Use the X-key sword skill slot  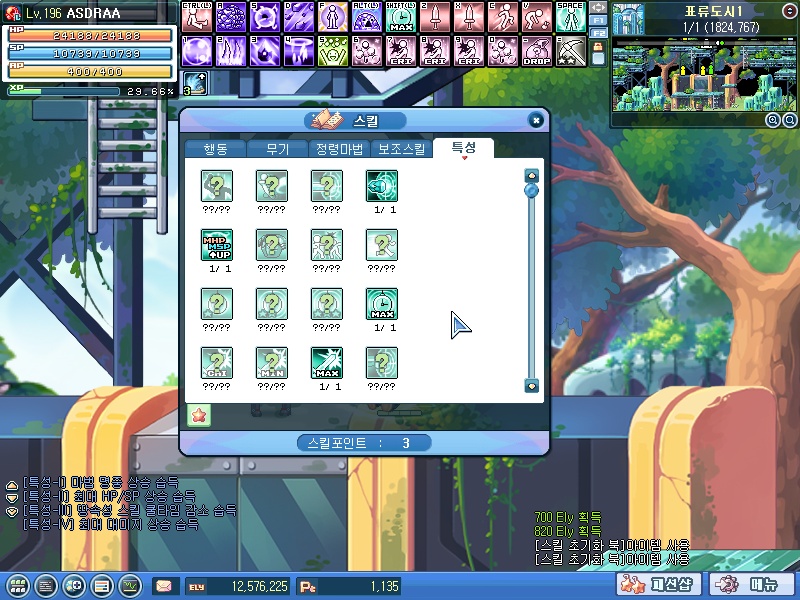[x=469, y=17]
